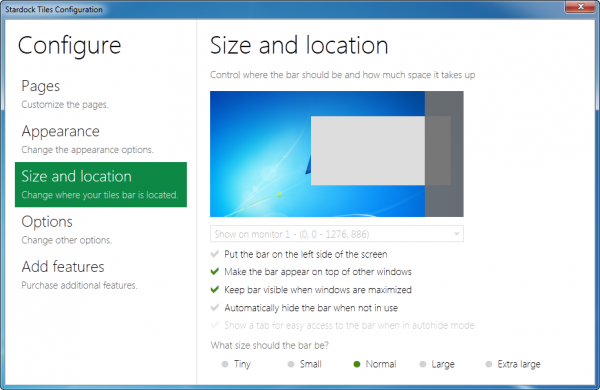
Task: Close the Stardock Tiles Configuration window
Action: 580,7
